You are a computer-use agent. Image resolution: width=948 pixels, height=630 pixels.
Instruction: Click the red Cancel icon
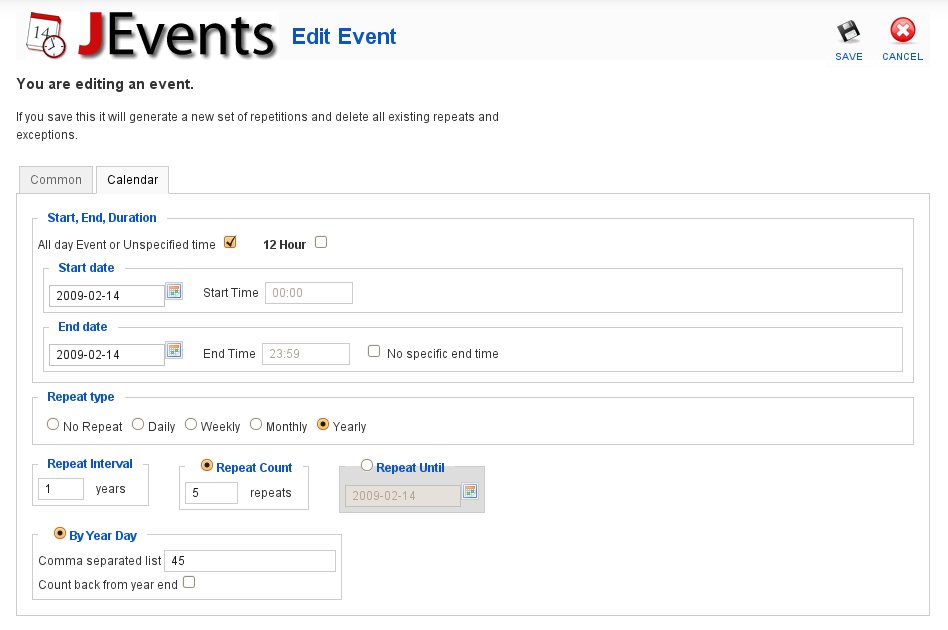click(x=902, y=30)
